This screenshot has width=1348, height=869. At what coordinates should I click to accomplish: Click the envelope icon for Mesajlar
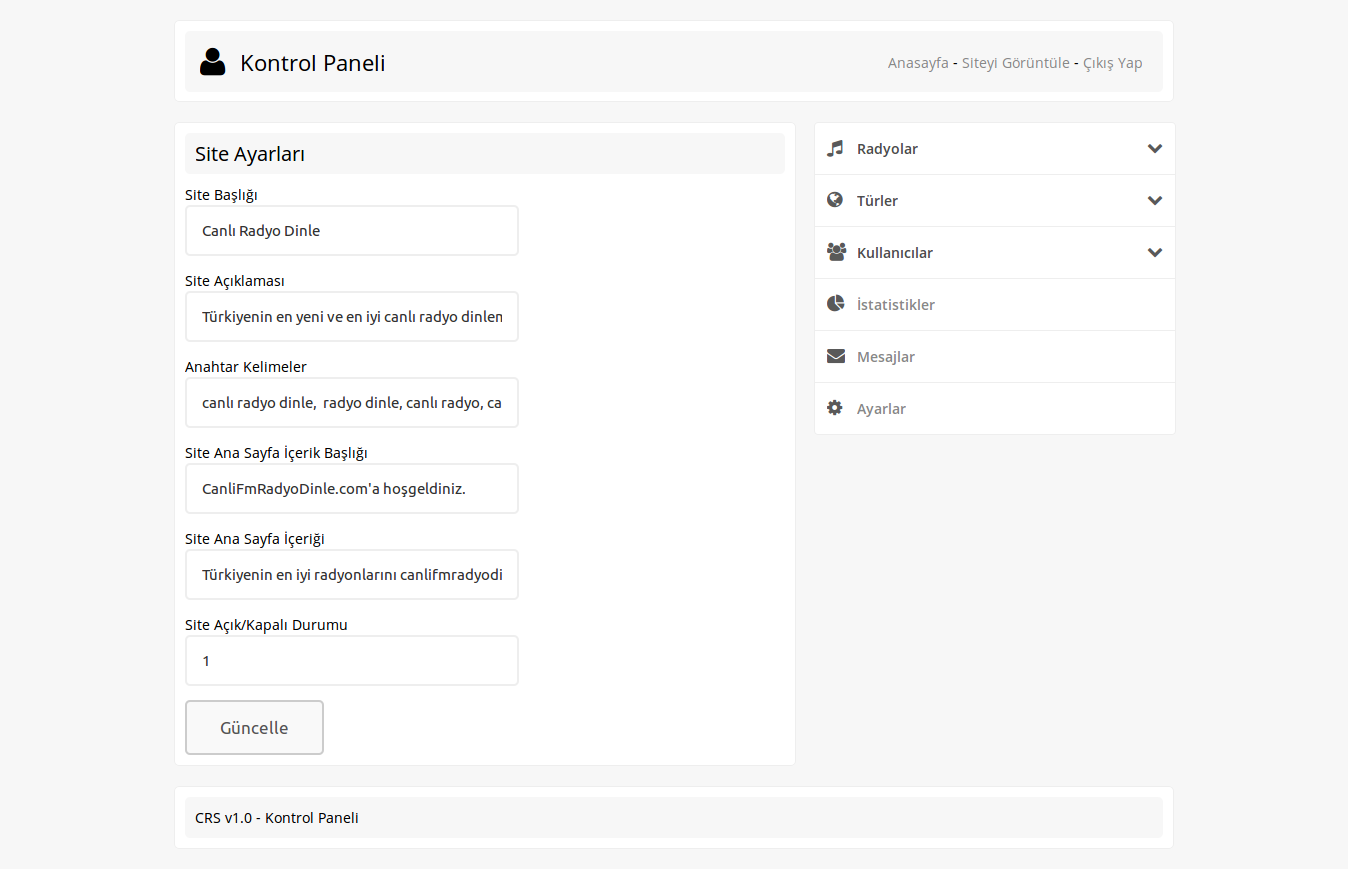[835, 356]
